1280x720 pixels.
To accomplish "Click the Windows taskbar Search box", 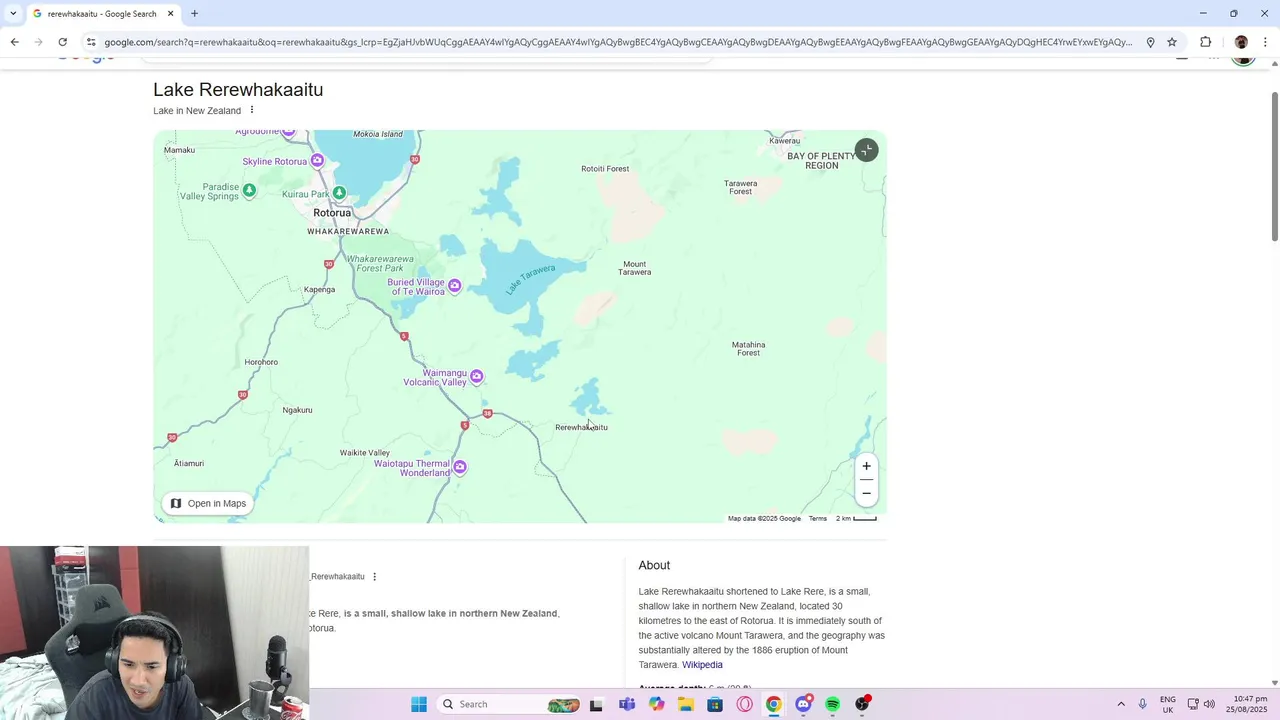I will 511,704.
